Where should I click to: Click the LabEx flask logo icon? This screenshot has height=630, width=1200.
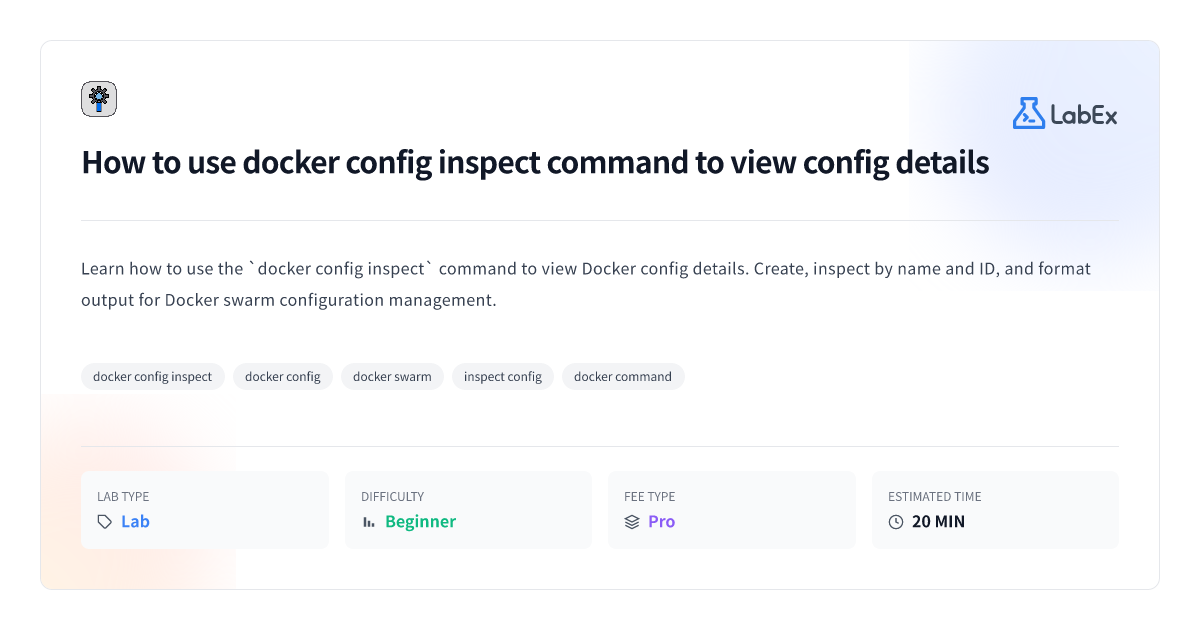pos(1028,113)
